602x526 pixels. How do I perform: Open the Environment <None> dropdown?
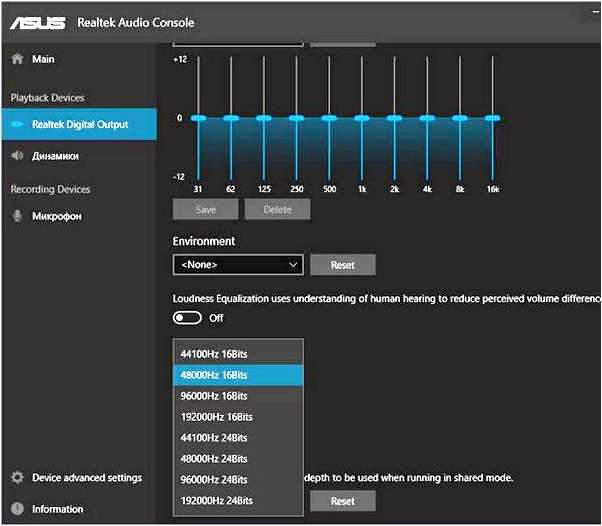click(238, 265)
